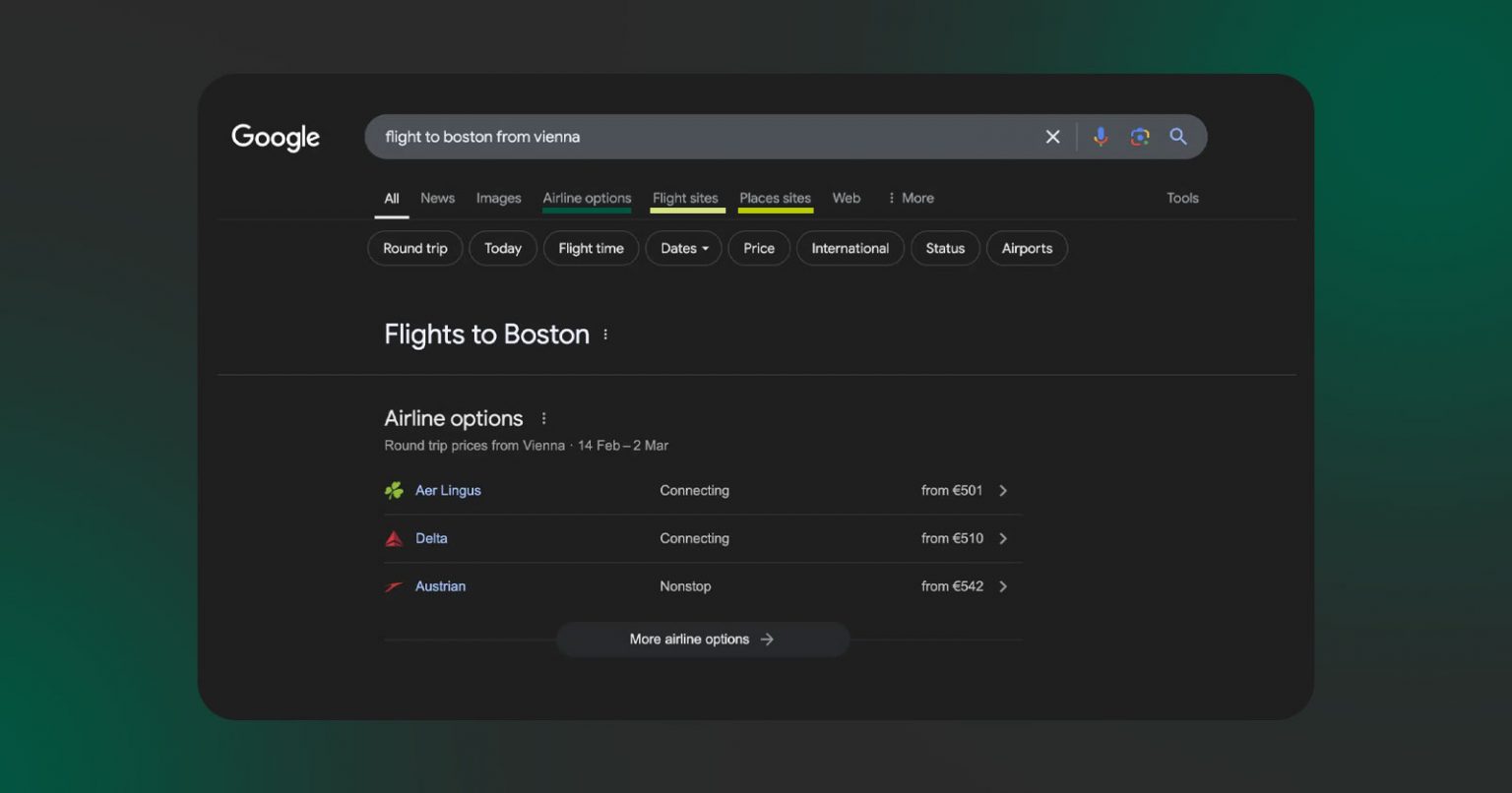Open Google Lens image search icon
Image resolution: width=1512 pixels, height=793 pixels.
1140,137
